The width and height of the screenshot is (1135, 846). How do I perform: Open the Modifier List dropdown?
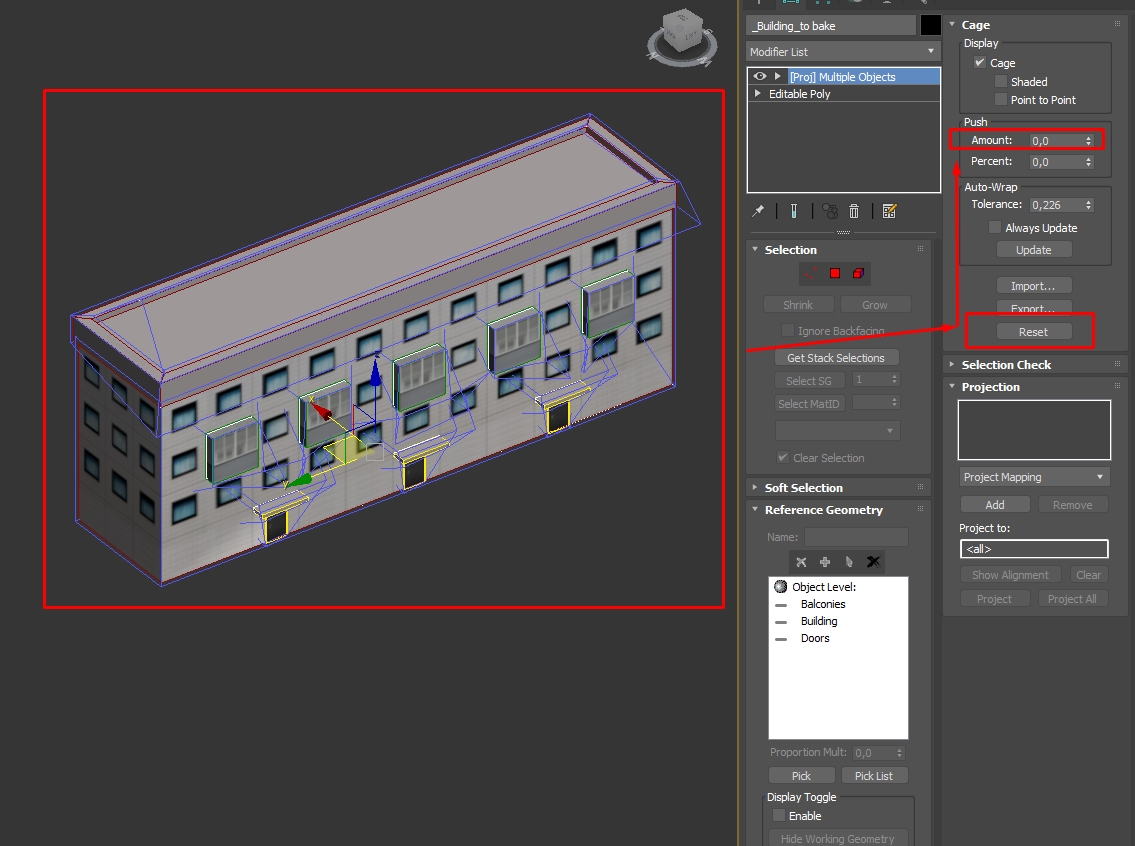[843, 51]
